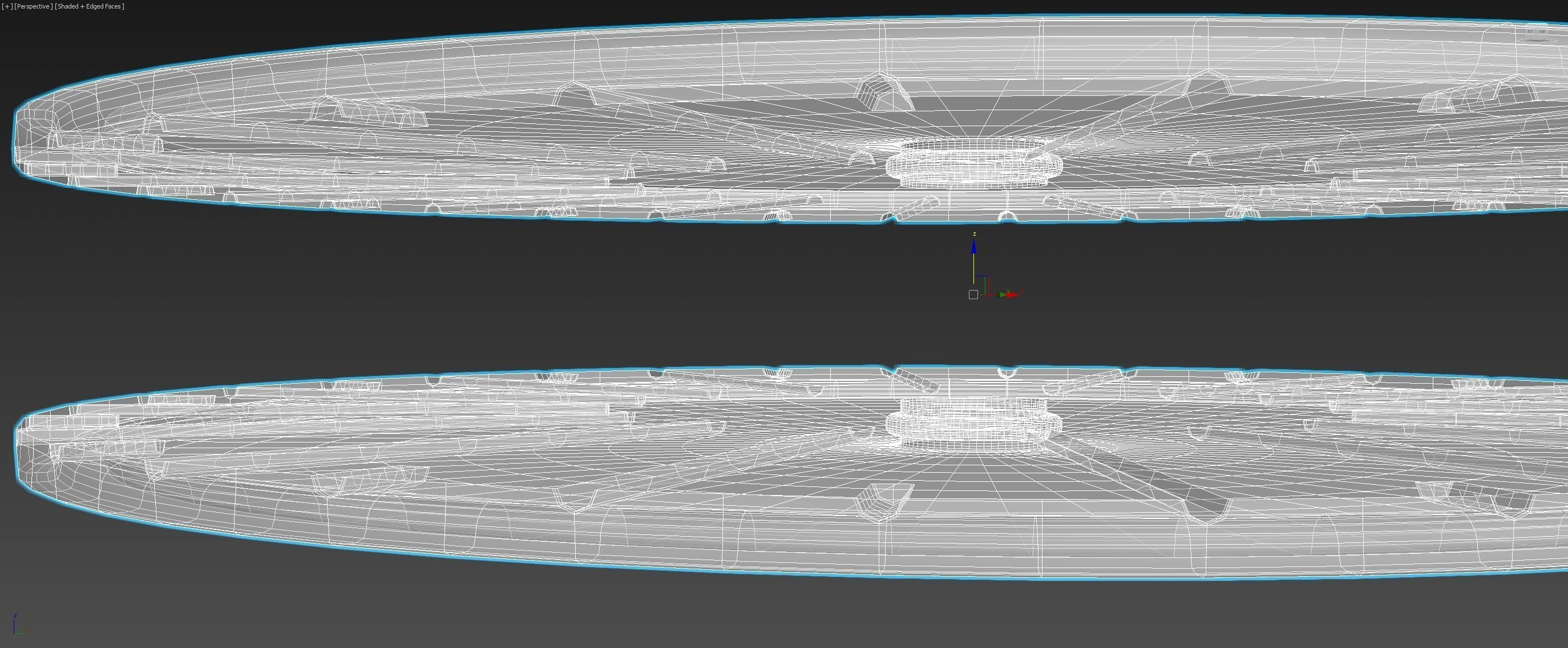This screenshot has height=648, width=1568.
Task: Open the Shaded + Edged Faces shading menu
Action: pos(90,6)
